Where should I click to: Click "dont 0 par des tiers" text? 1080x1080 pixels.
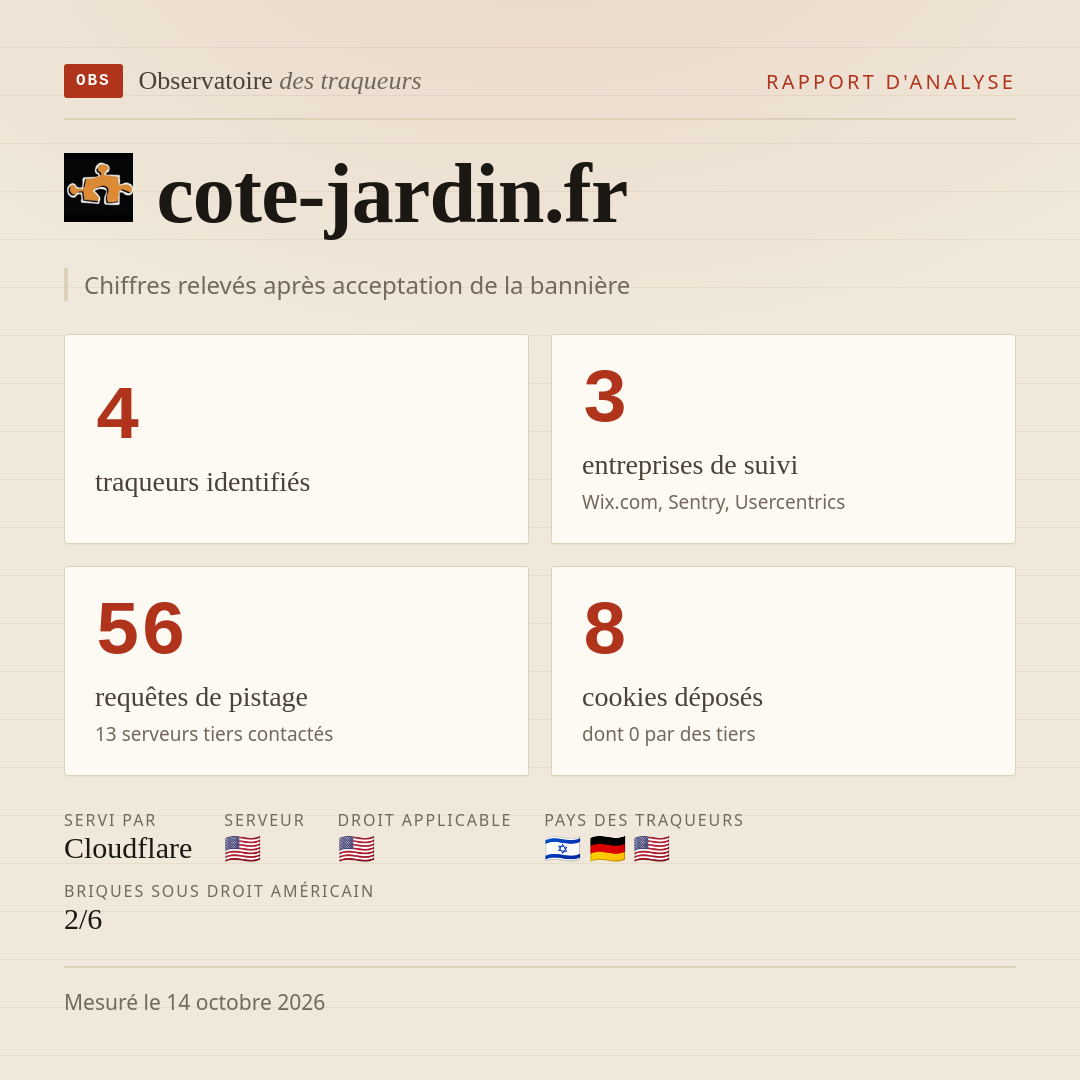[x=668, y=734]
